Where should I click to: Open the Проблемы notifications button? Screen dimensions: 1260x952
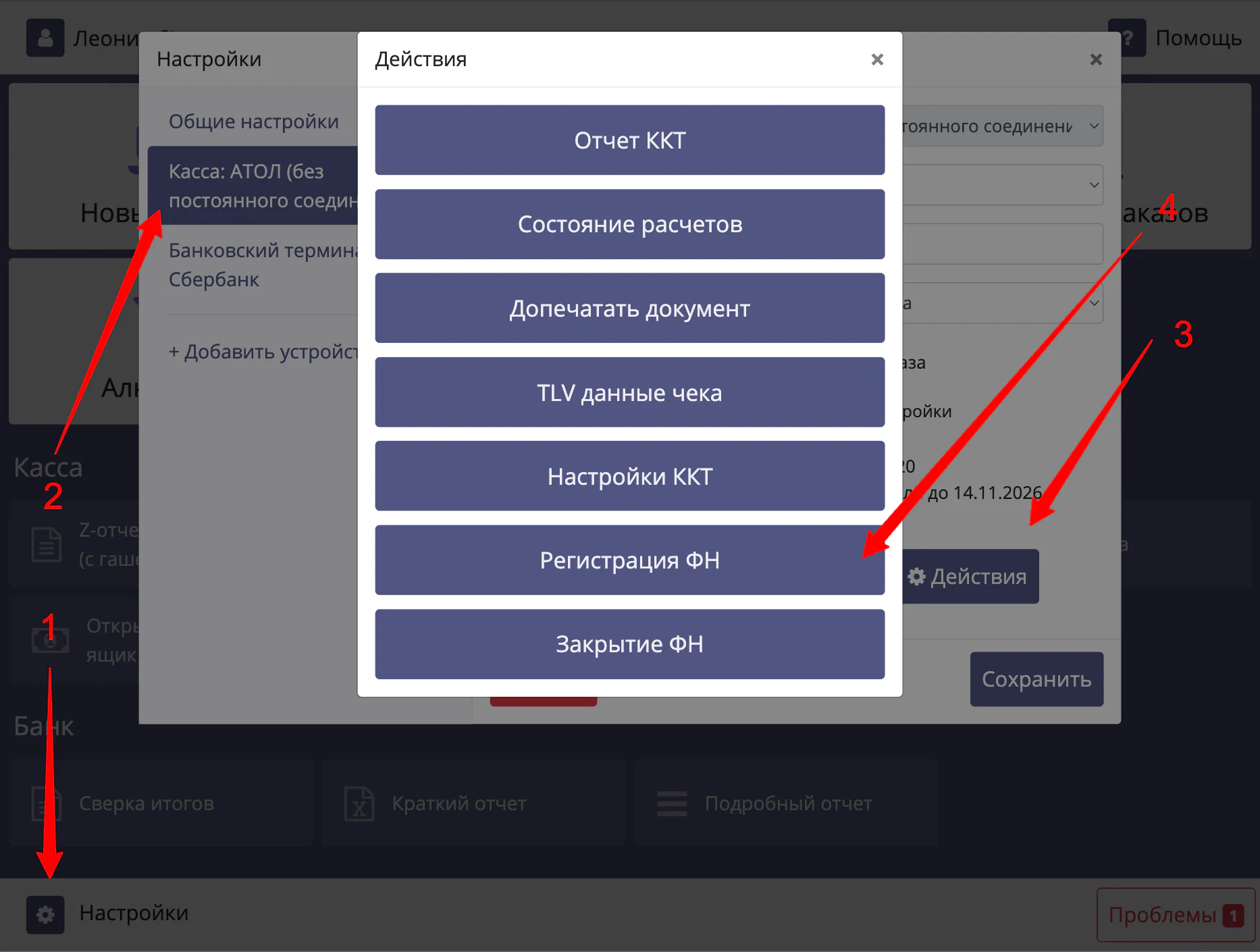(1175, 915)
